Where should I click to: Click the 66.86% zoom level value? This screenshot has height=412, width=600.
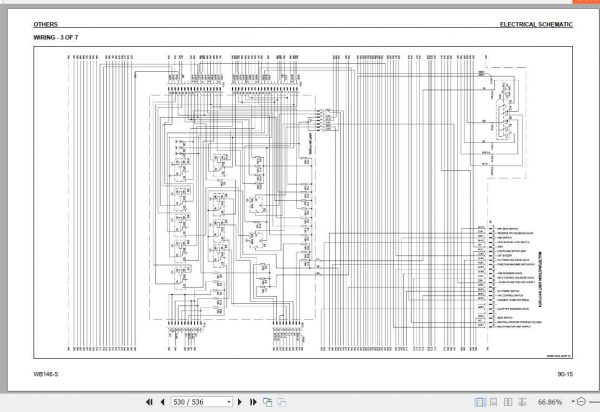pyautogui.click(x=550, y=402)
